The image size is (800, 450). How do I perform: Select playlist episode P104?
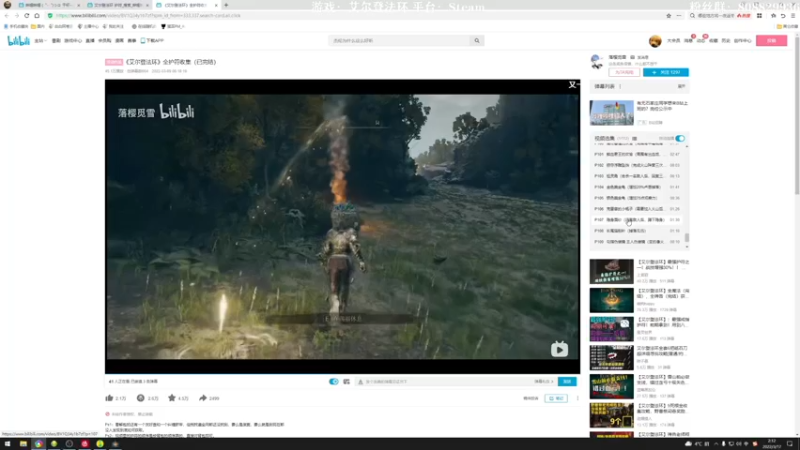point(637,187)
